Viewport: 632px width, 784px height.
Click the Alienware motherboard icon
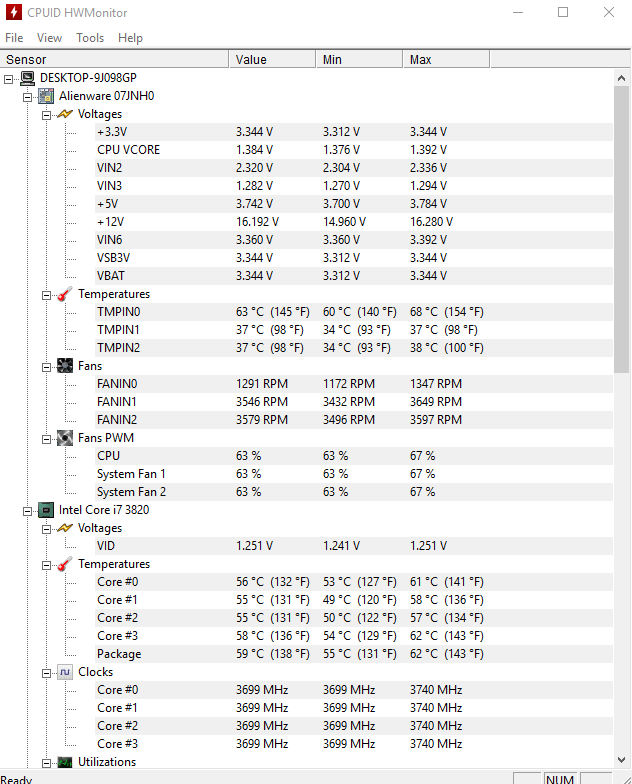[46, 96]
